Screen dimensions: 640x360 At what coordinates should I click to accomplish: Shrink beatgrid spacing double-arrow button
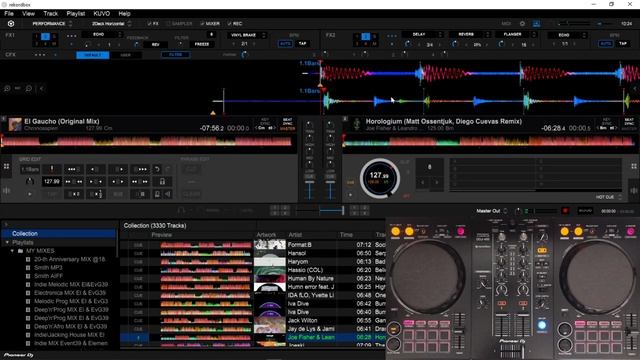tap(74, 182)
